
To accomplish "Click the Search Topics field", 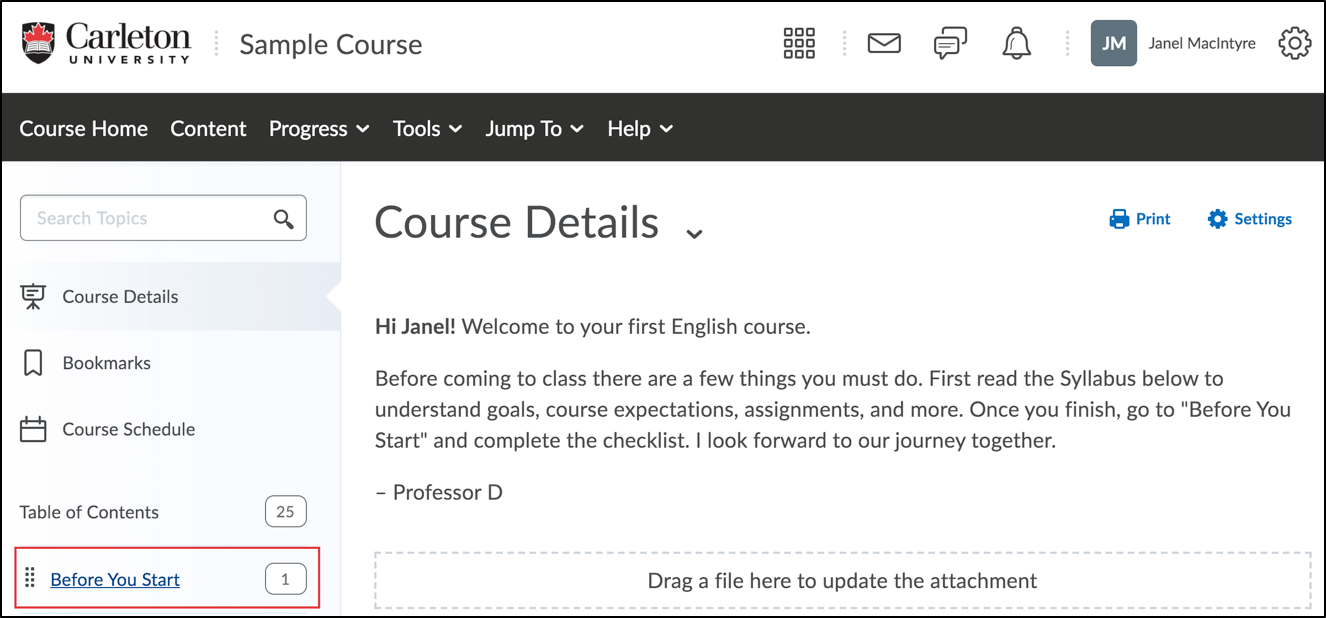I will click(x=145, y=219).
